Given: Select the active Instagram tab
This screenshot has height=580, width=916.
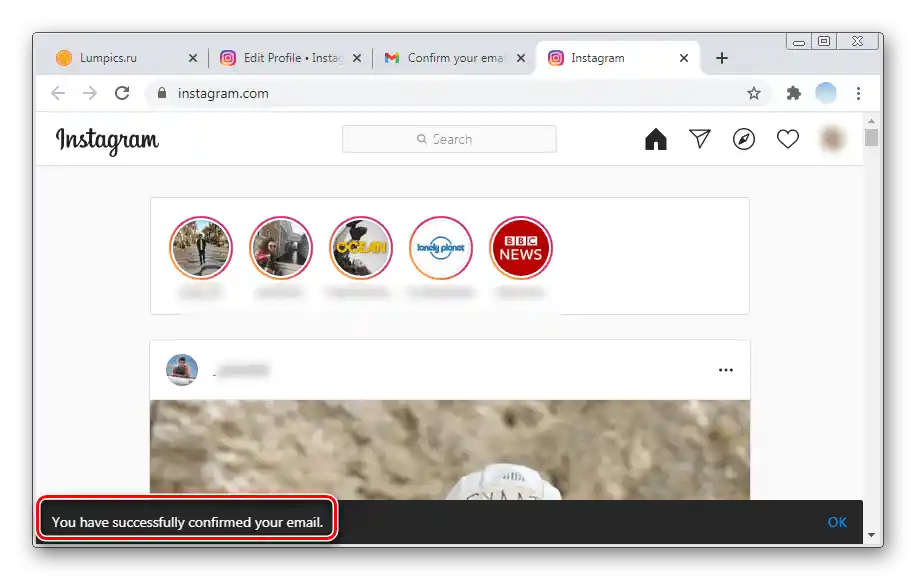Looking at the screenshot, I should point(617,58).
